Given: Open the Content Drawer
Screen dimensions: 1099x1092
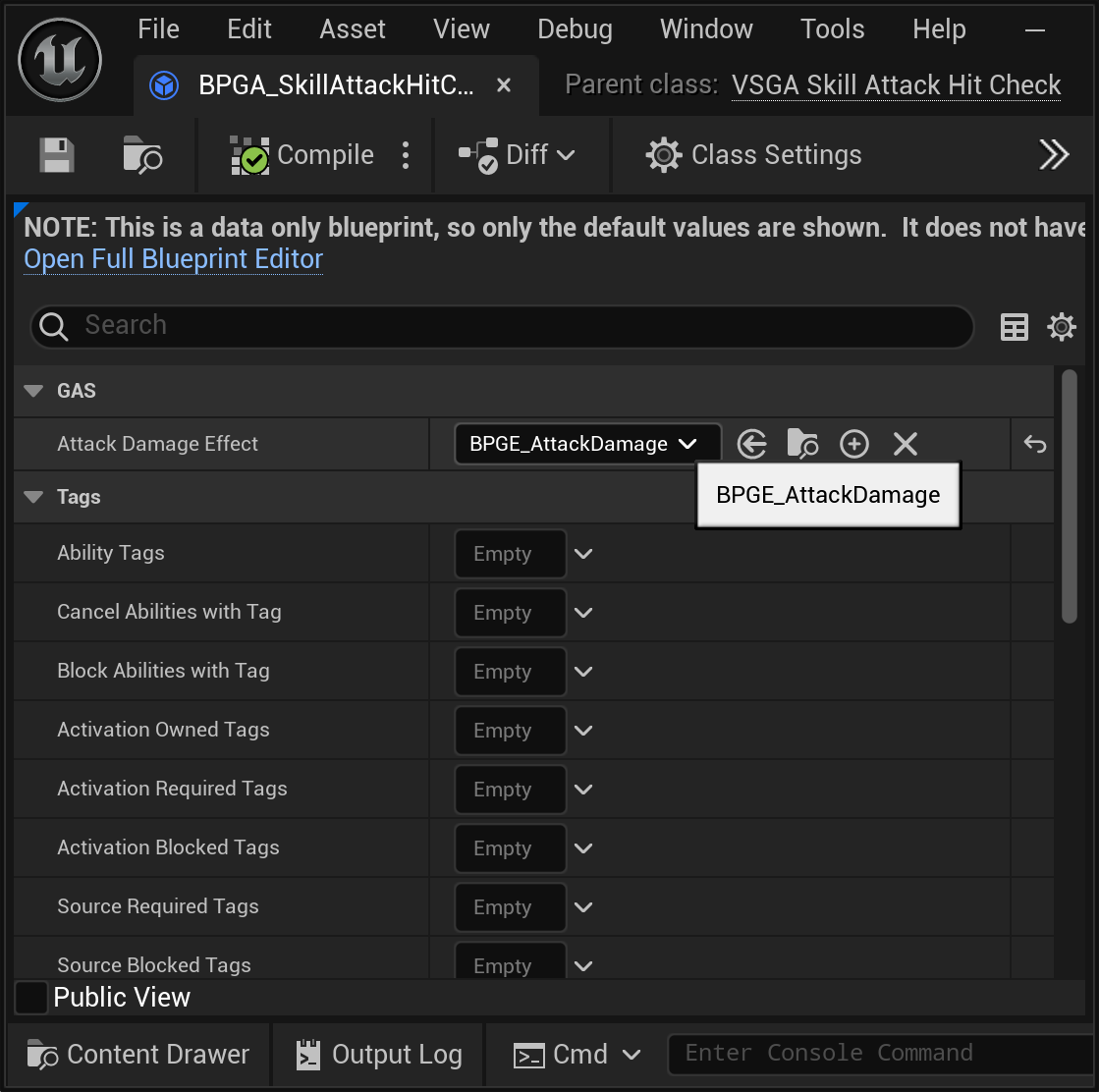Looking at the screenshot, I should tap(138, 1054).
